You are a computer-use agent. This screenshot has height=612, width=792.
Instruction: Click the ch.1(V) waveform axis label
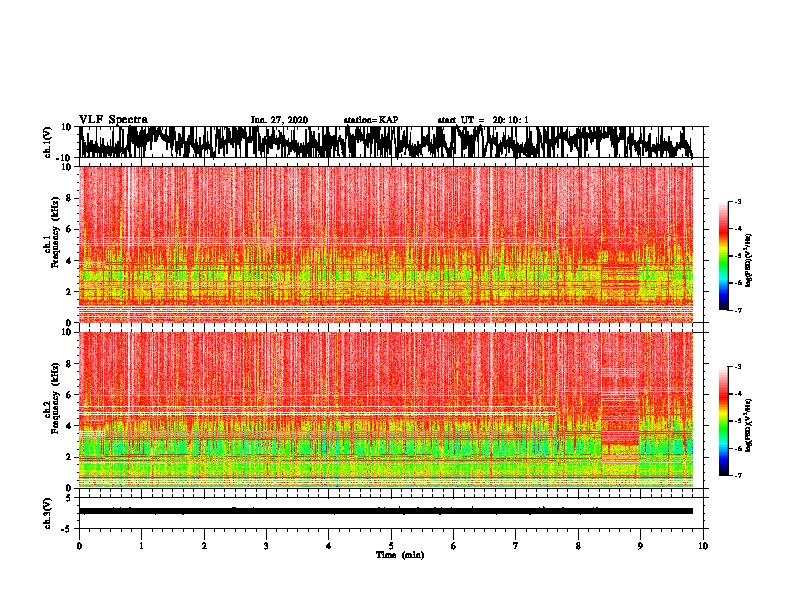[48, 142]
